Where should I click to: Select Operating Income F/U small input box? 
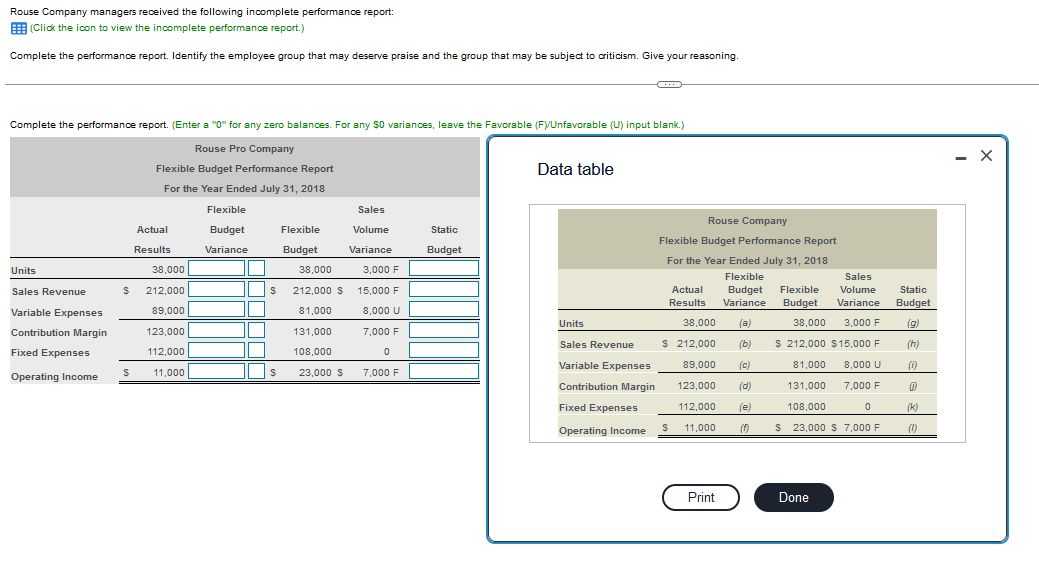pos(256,371)
